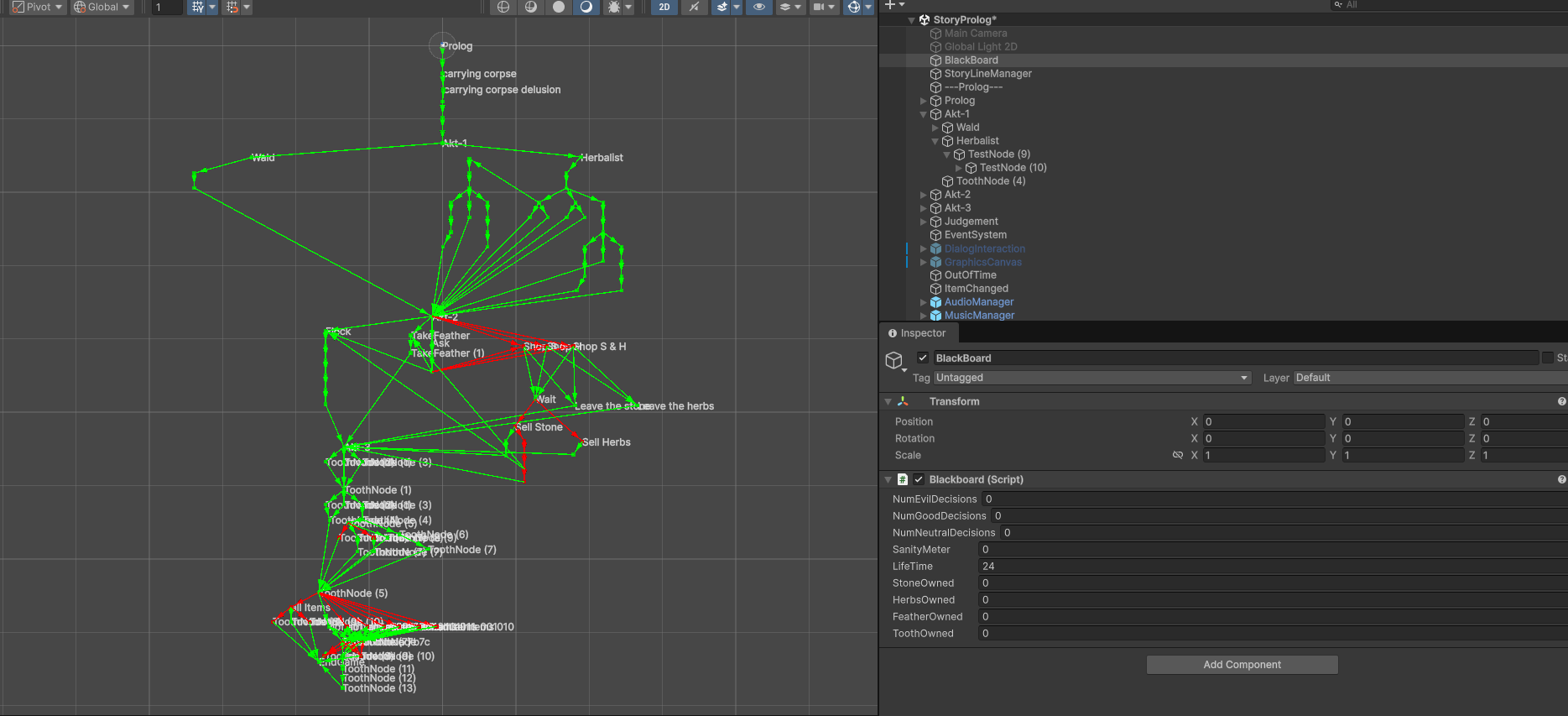Disable the Blackboard (Script) component checkbox

(x=919, y=479)
